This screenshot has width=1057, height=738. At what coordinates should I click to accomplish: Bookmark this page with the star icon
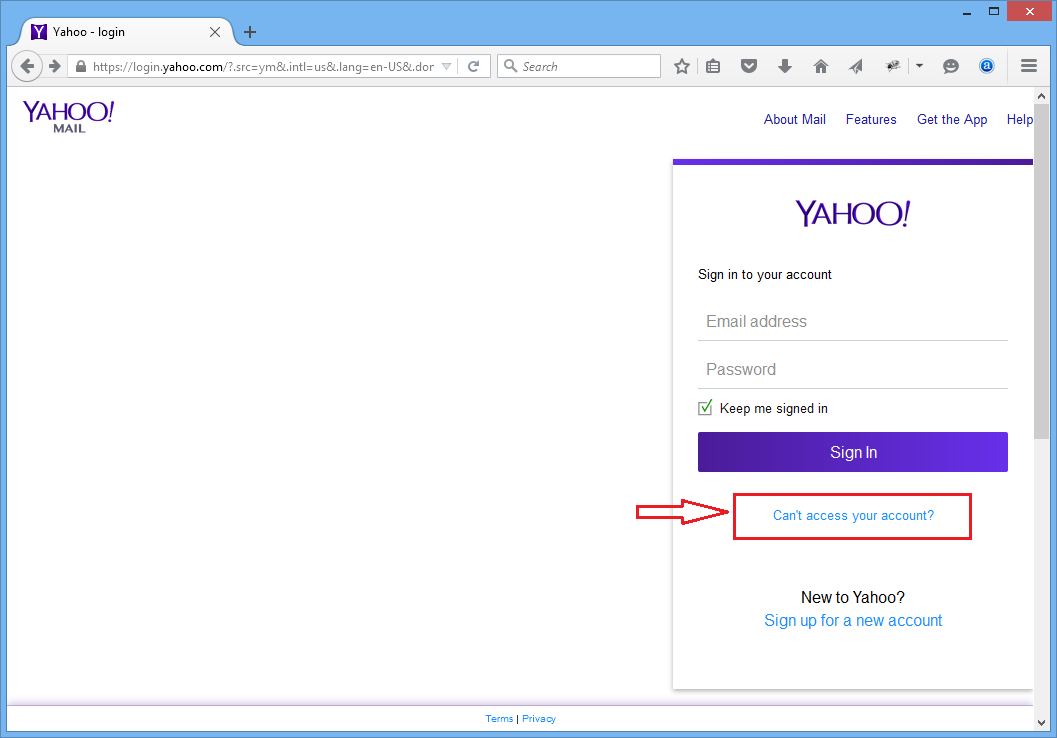coord(681,66)
